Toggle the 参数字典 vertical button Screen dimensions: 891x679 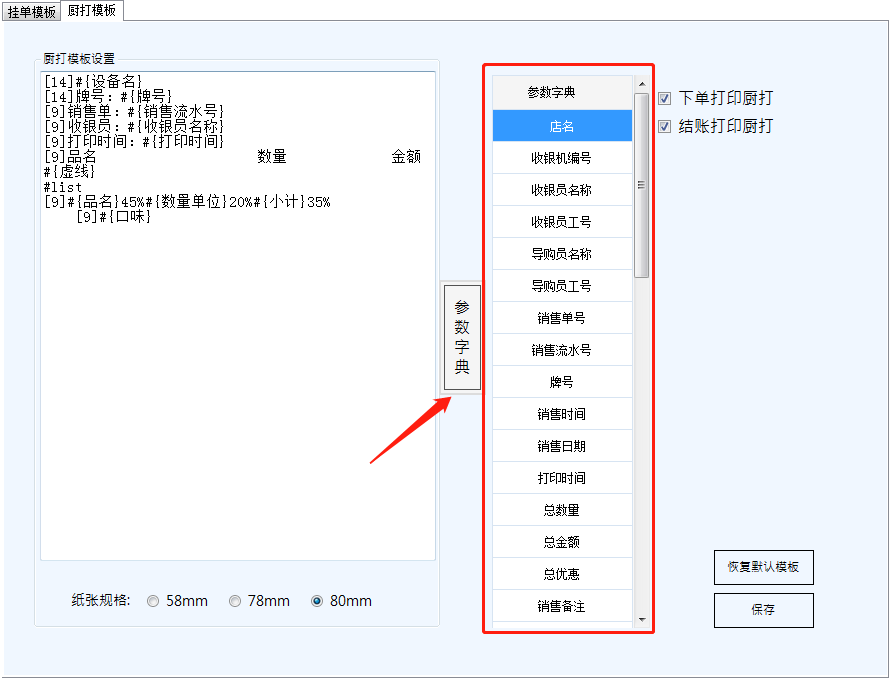coord(462,338)
